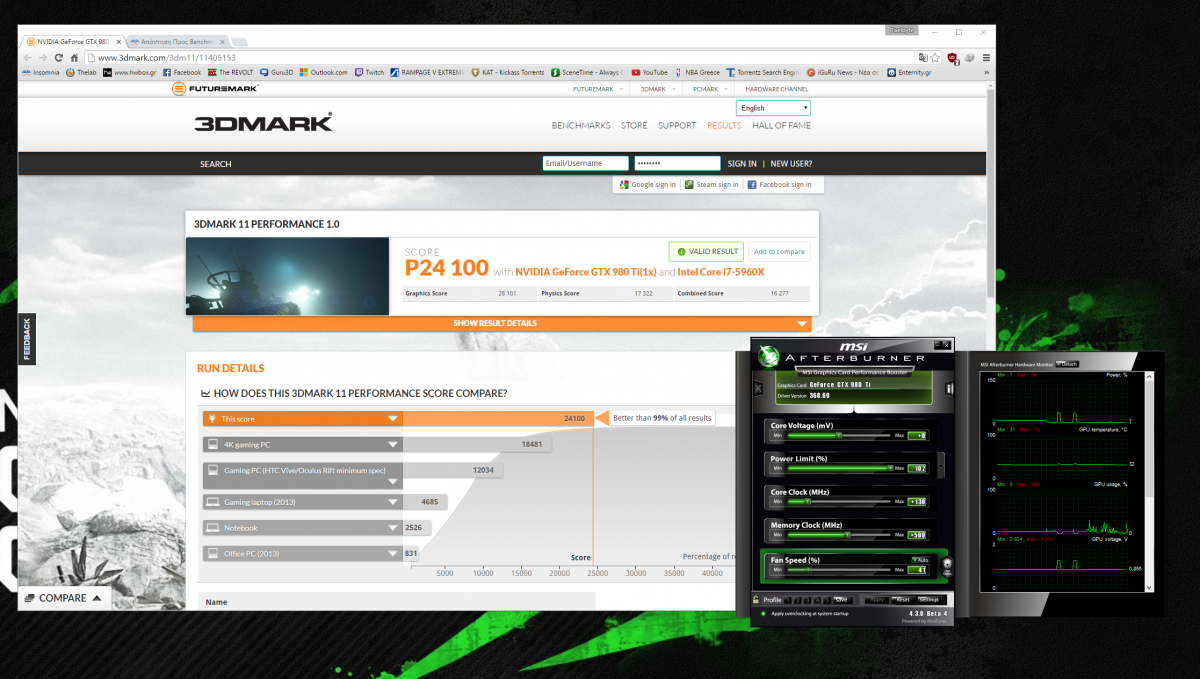Open BENCHMARKS in the site navigation
The height and width of the screenshot is (679, 1200).
(581, 126)
